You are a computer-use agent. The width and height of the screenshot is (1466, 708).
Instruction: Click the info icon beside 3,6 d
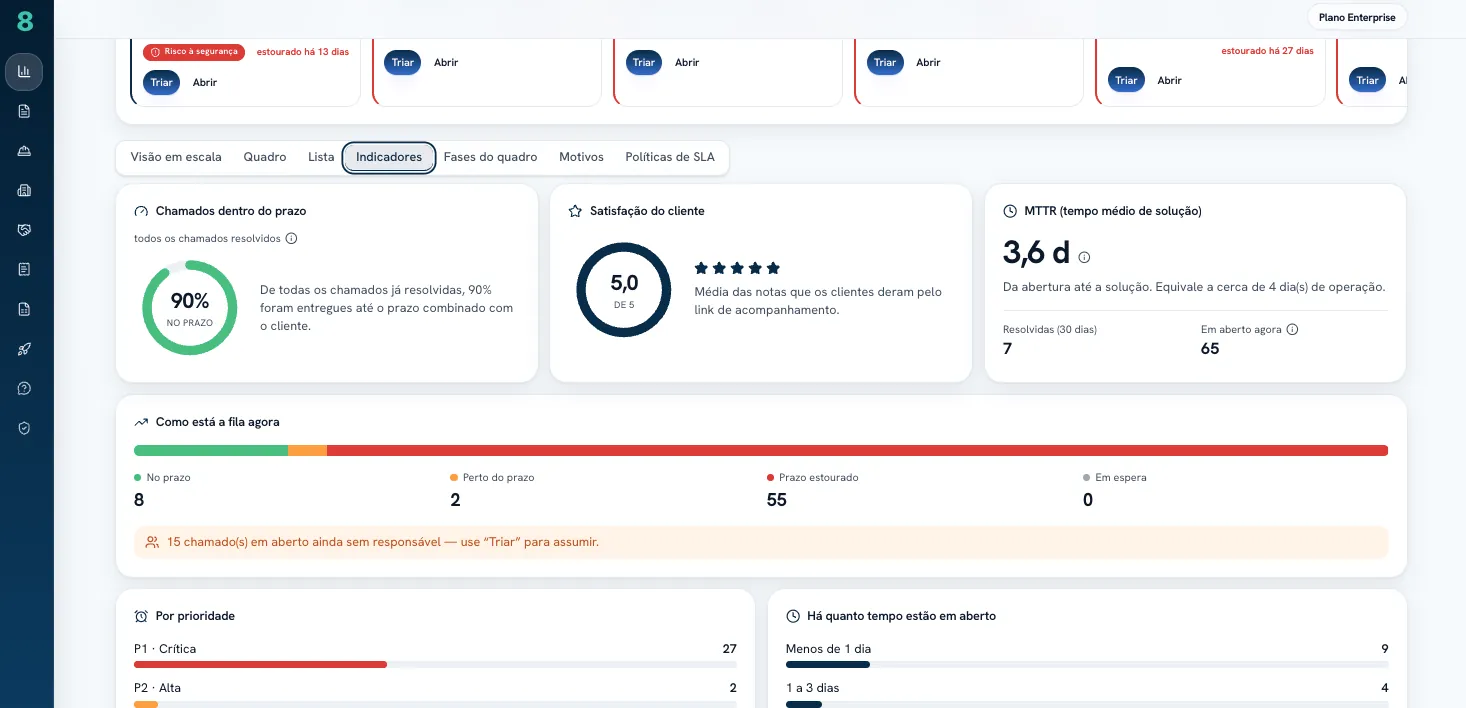click(x=1084, y=257)
